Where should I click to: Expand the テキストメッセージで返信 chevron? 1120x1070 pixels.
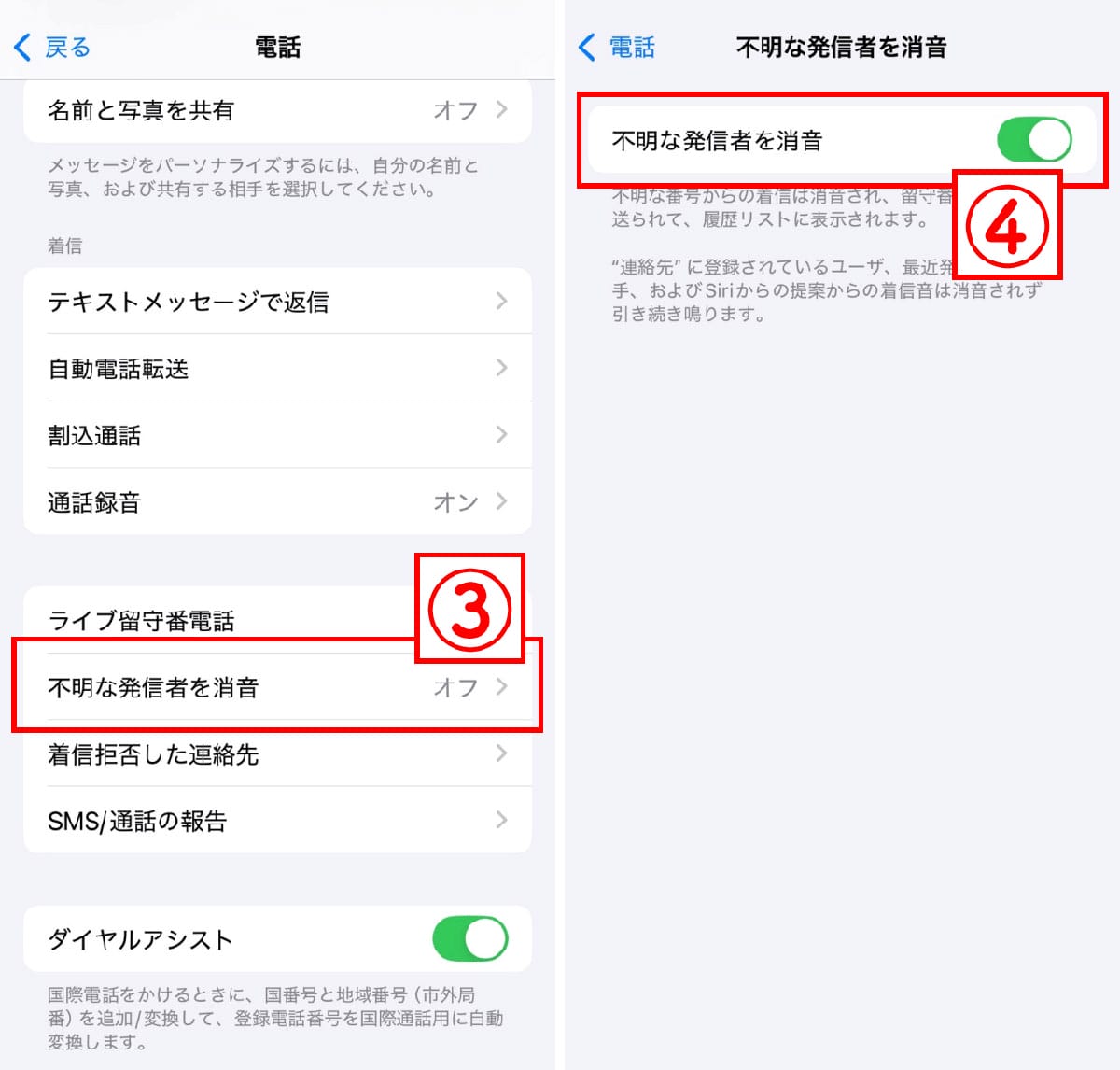pos(501,301)
